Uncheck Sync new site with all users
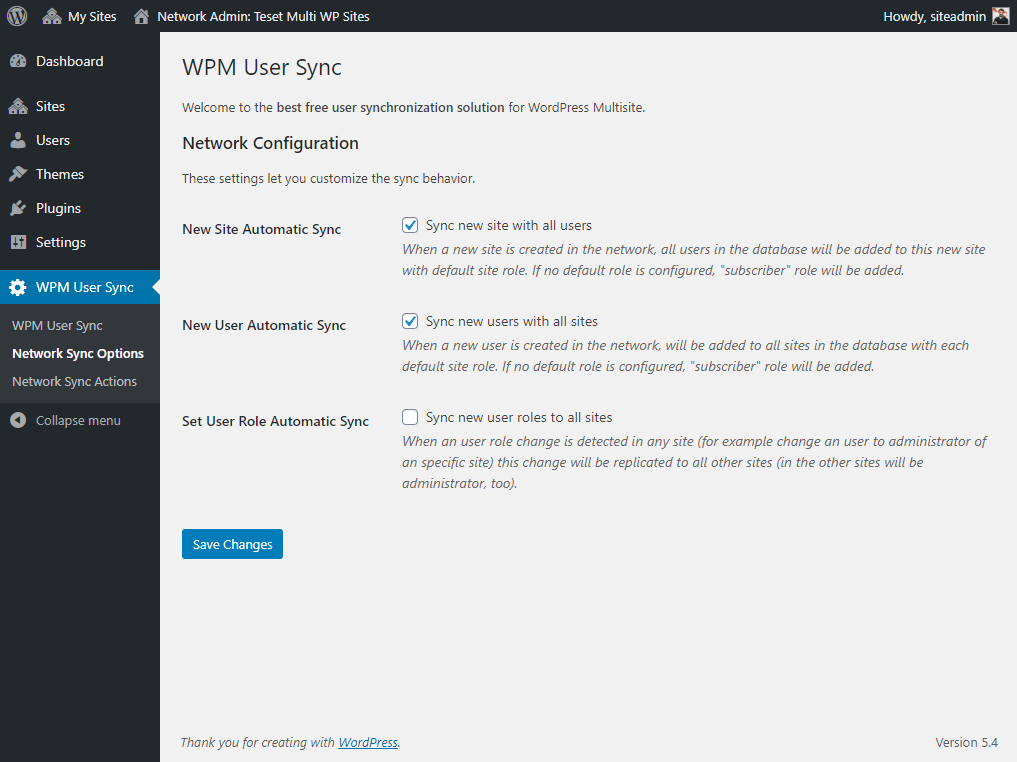The height and width of the screenshot is (762, 1017). (x=410, y=225)
